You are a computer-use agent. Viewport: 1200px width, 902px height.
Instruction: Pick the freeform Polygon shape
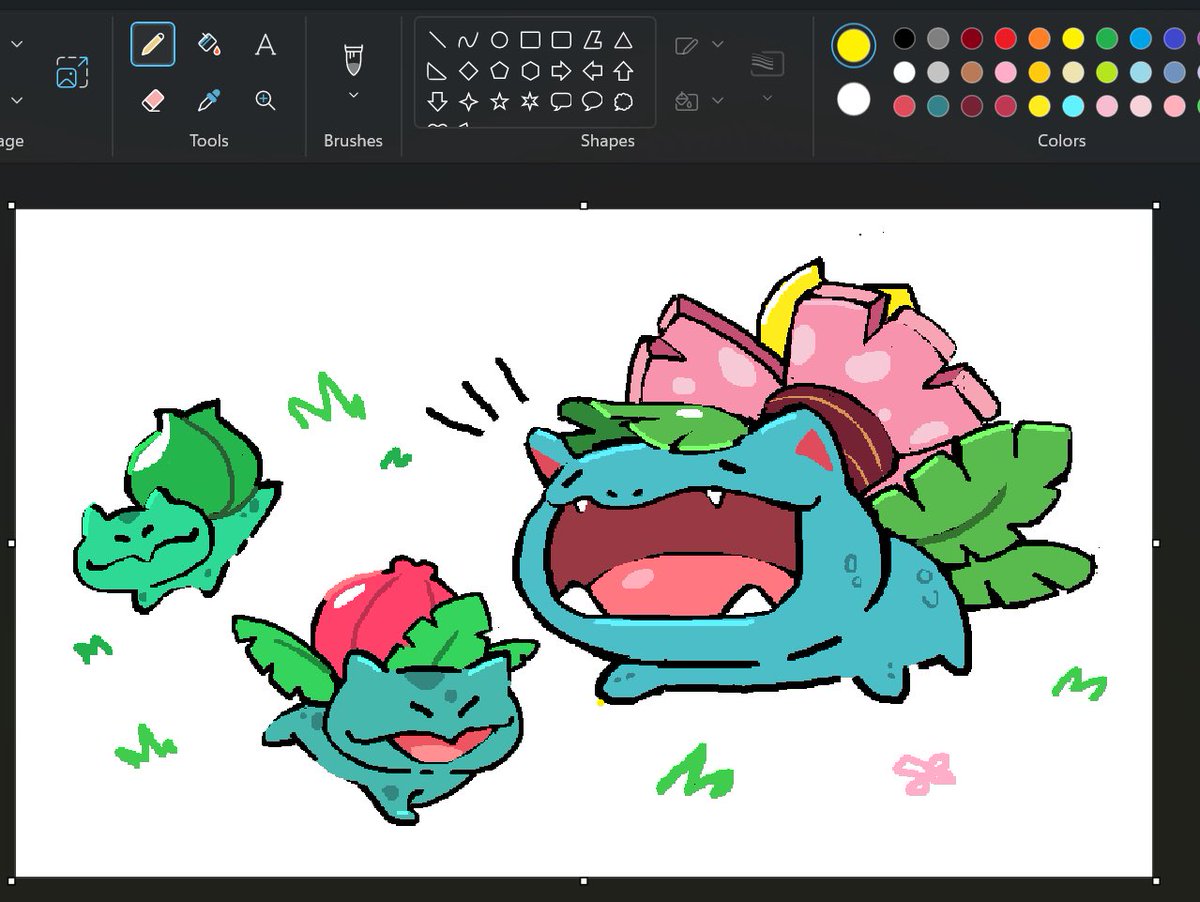pos(592,41)
